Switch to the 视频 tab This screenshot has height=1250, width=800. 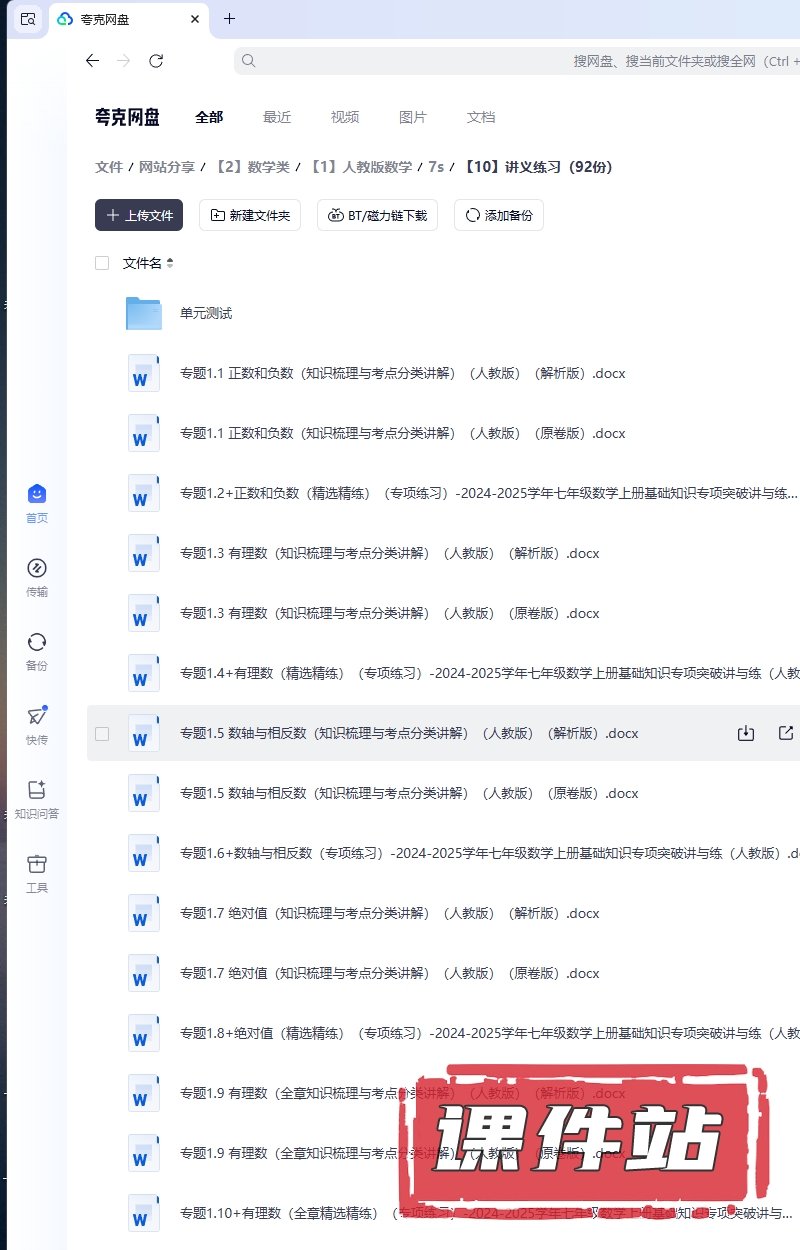coord(345,117)
